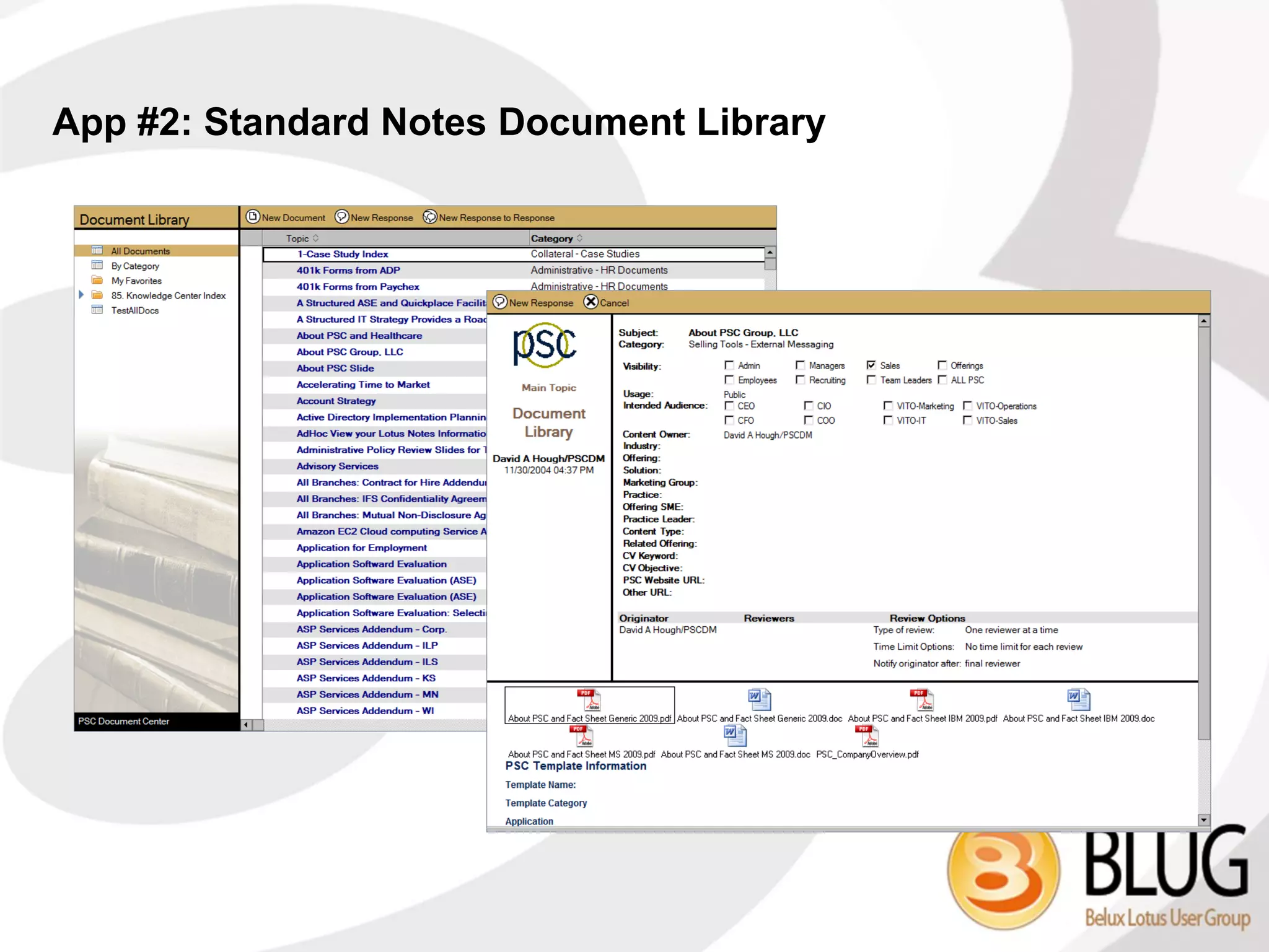Click document window scroll down arrow

point(1204,819)
